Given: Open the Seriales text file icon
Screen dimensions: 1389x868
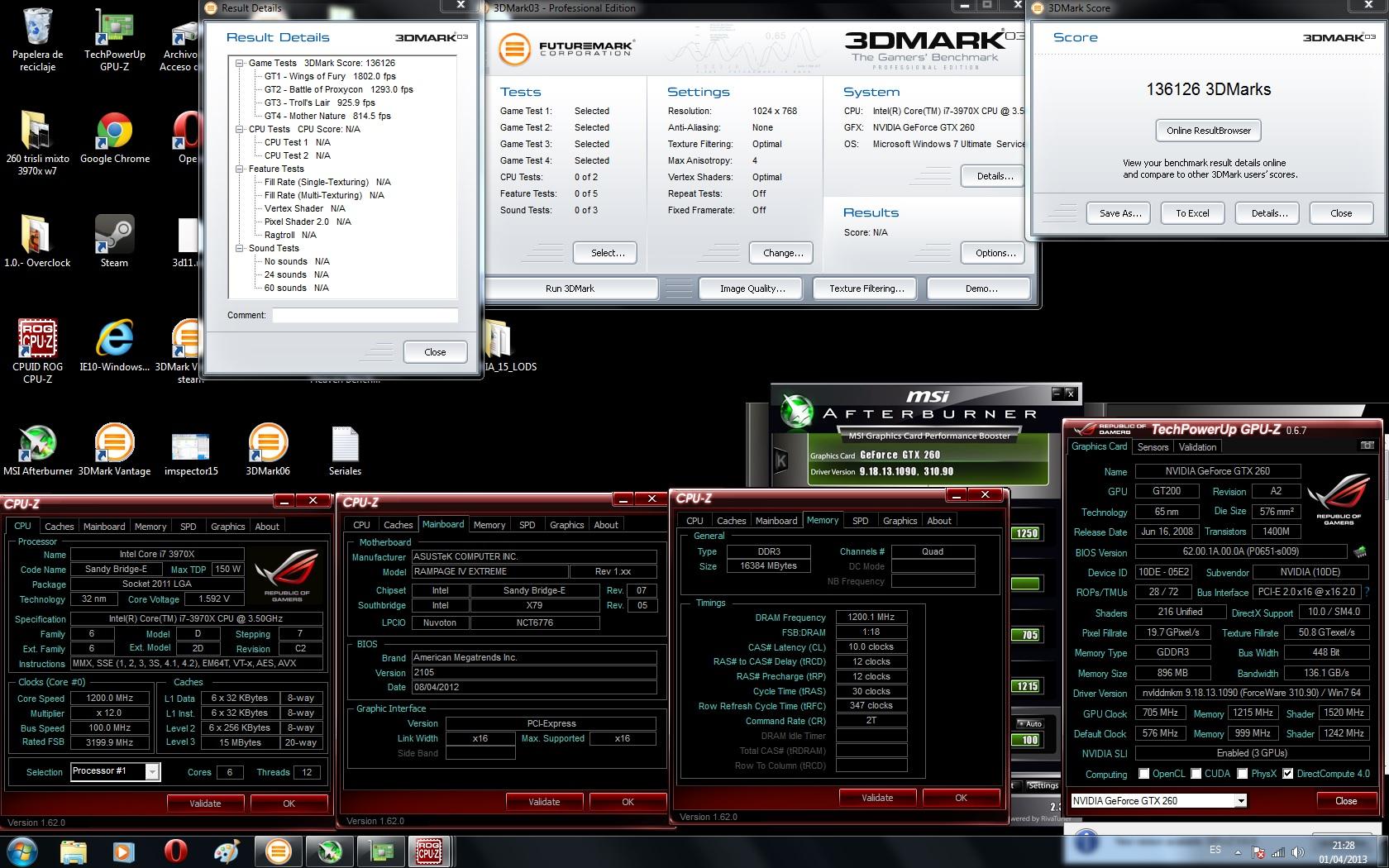Looking at the screenshot, I should click(345, 450).
